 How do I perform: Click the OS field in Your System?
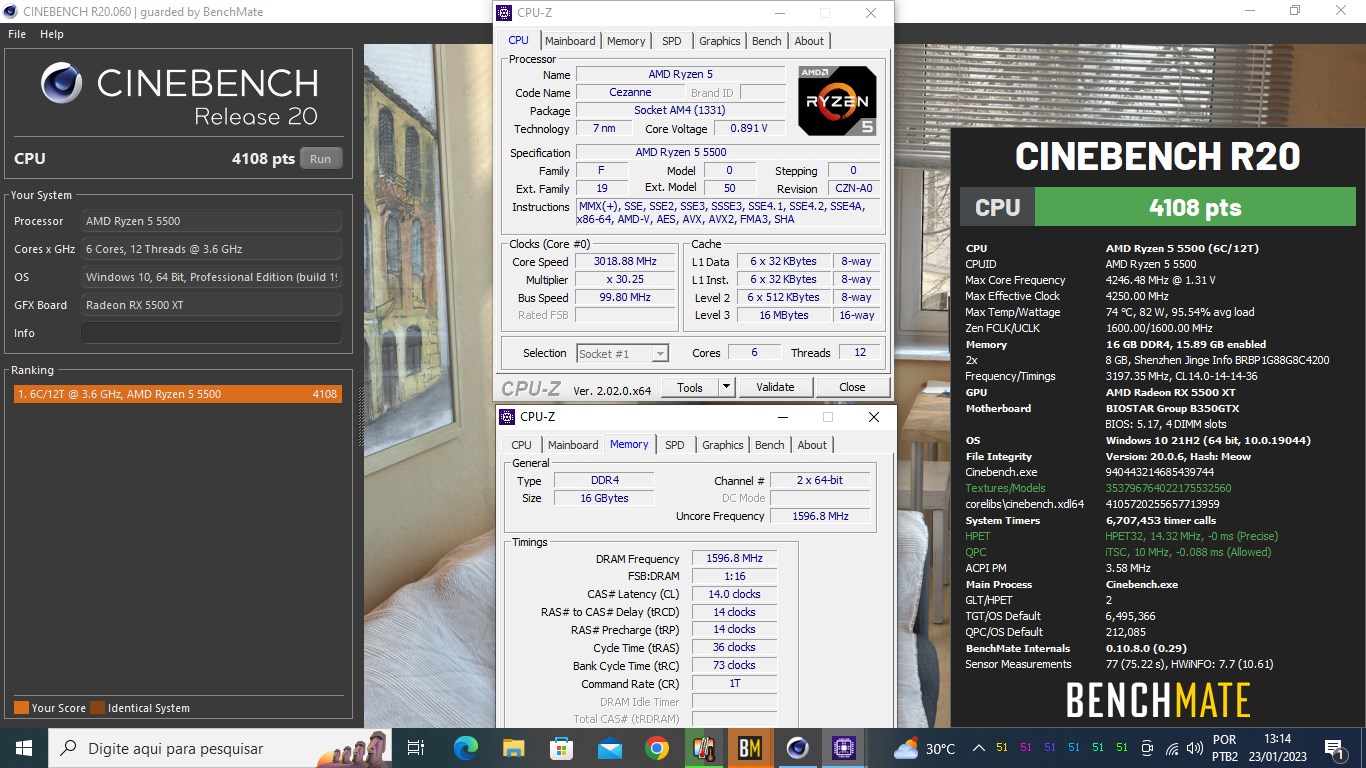(211, 277)
